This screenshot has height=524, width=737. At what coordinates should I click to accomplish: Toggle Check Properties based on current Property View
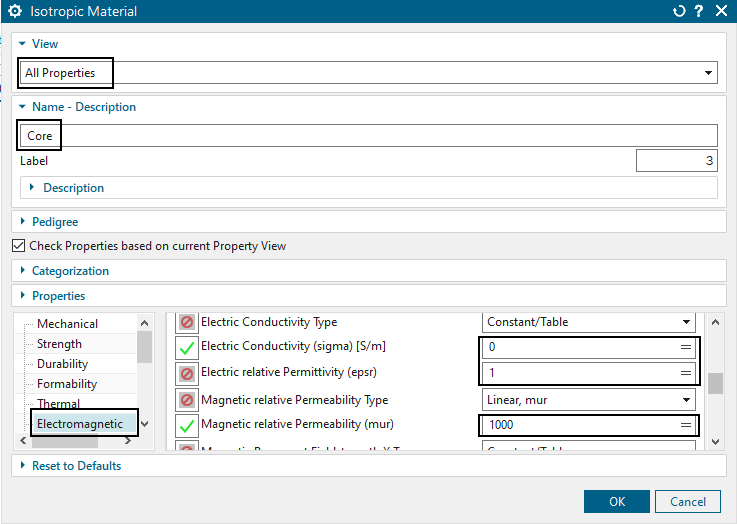[18, 246]
